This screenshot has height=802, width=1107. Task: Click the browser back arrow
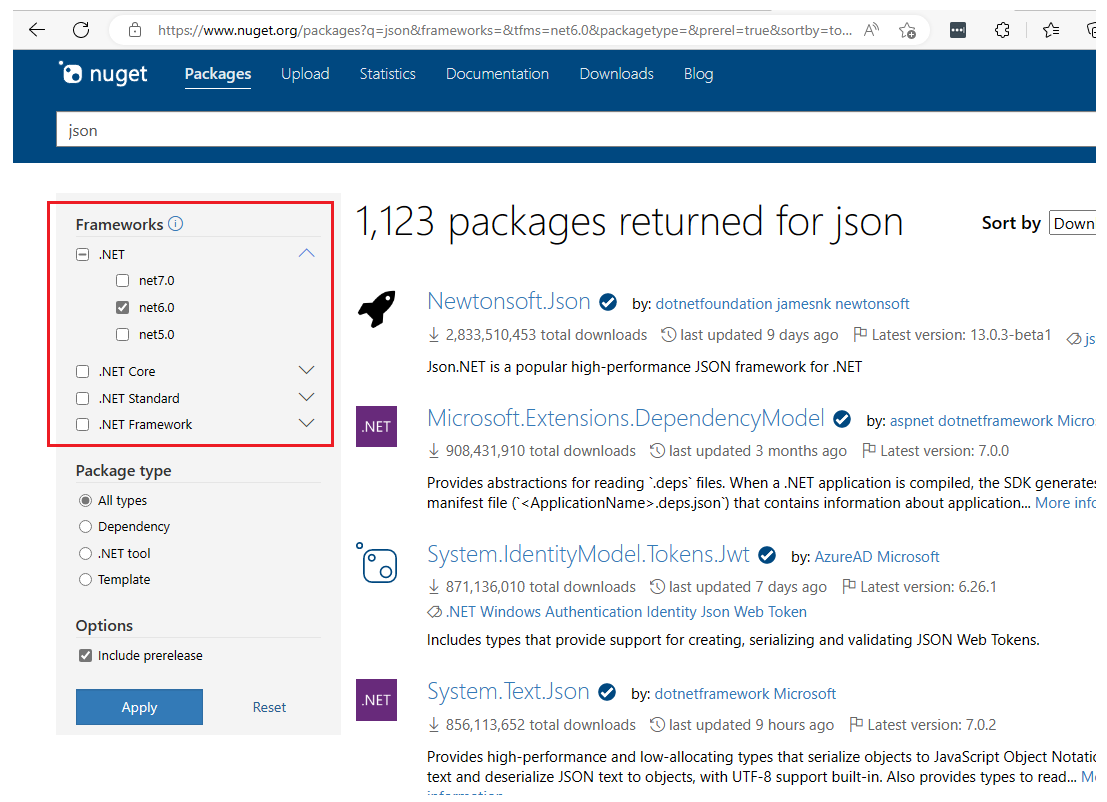pos(37,30)
